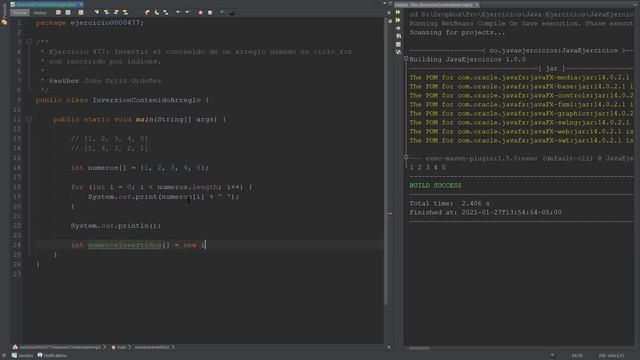Click the package ejercicio0000477 line
640x360 pixels.
coord(90,23)
